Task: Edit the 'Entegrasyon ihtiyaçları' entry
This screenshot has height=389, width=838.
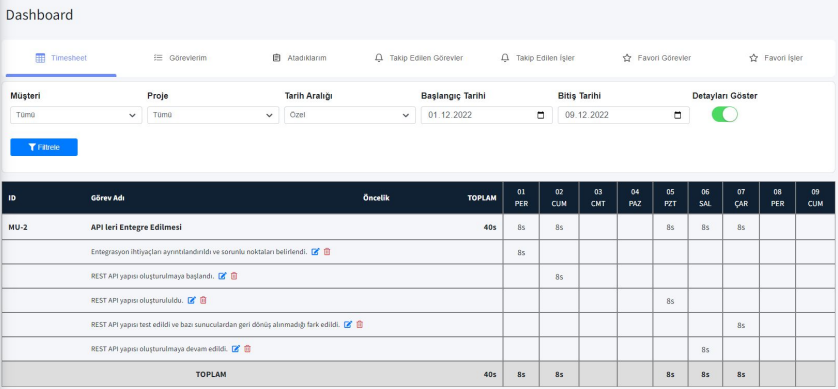Action: click(x=315, y=252)
